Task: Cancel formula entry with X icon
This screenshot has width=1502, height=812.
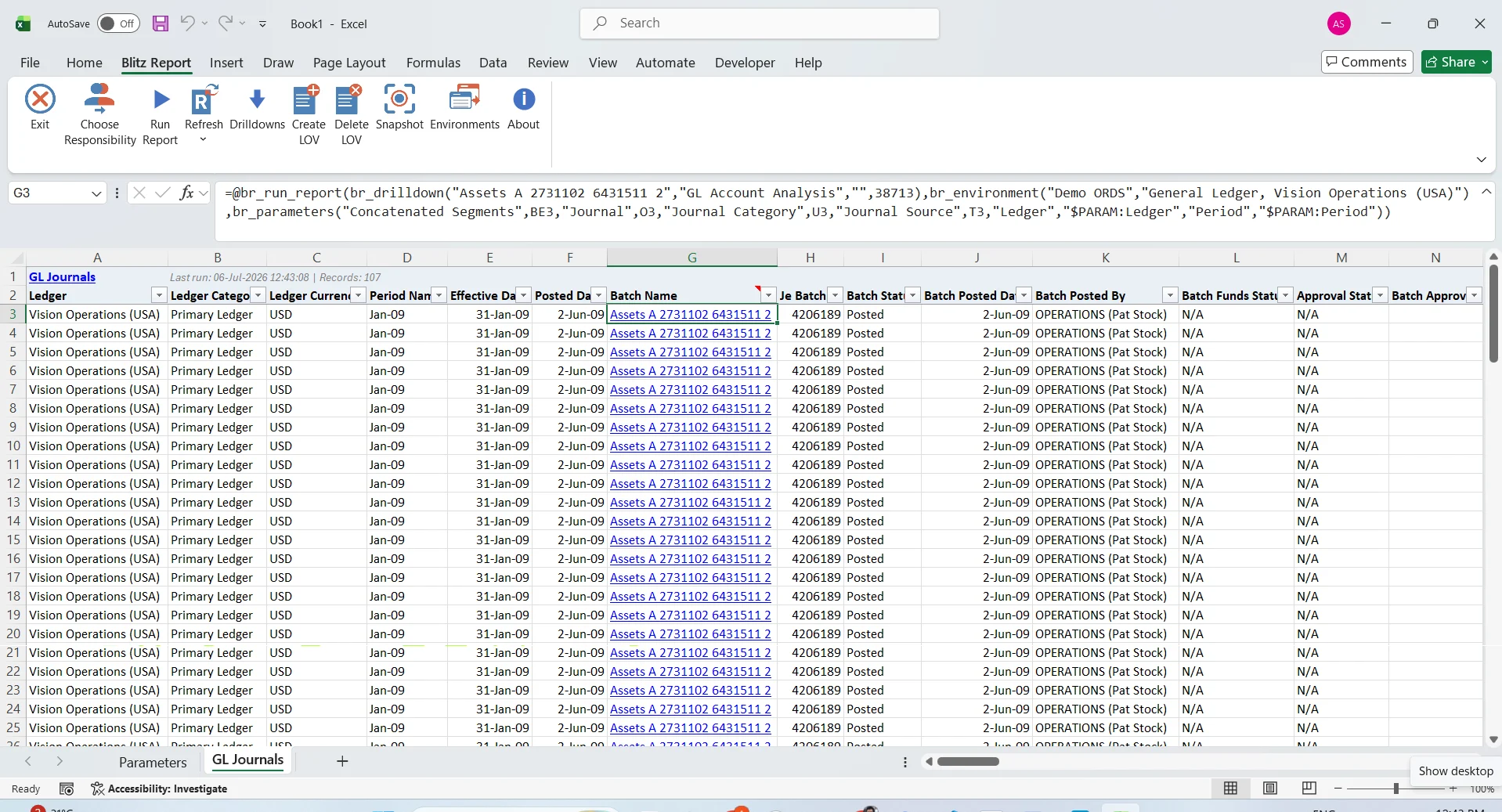Action: [139, 193]
